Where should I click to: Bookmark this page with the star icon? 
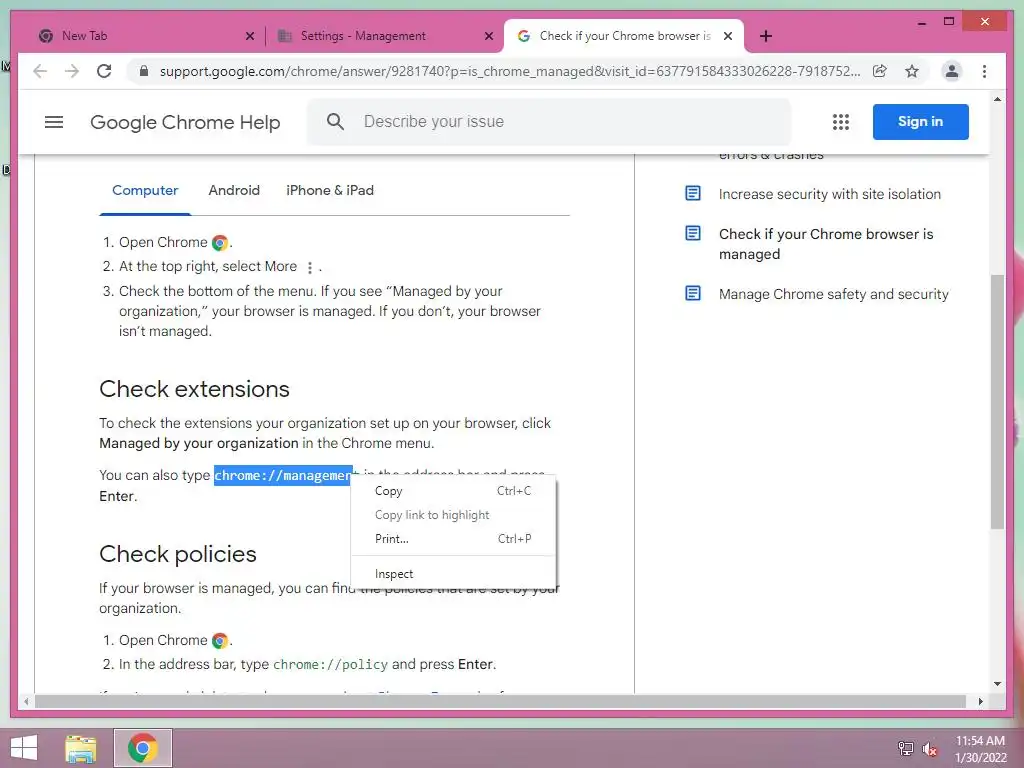pos(912,71)
